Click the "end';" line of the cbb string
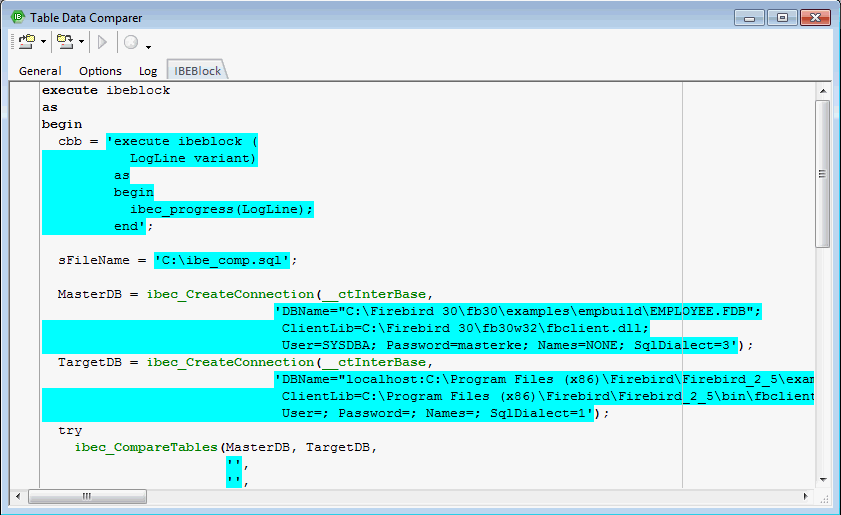 pyautogui.click(x=134, y=226)
